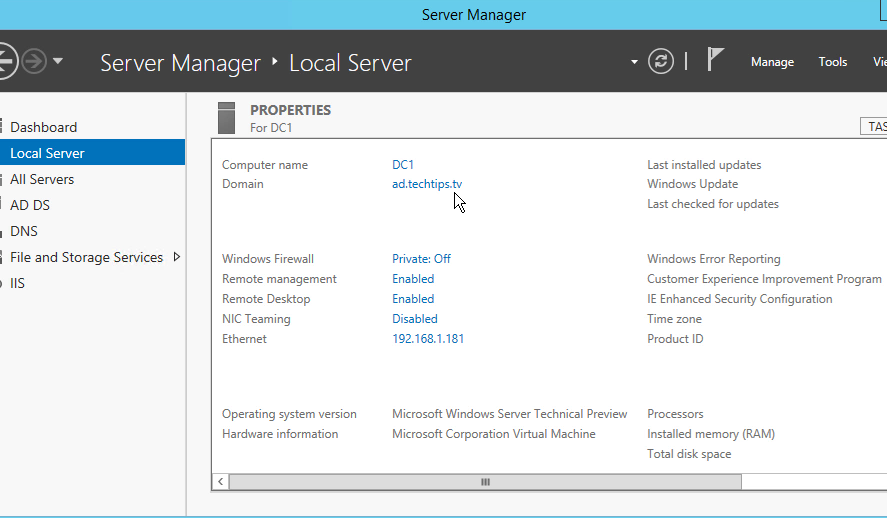Click the Operating system version label
Screen dimensions: 887x518
pyautogui.click(x=289, y=414)
